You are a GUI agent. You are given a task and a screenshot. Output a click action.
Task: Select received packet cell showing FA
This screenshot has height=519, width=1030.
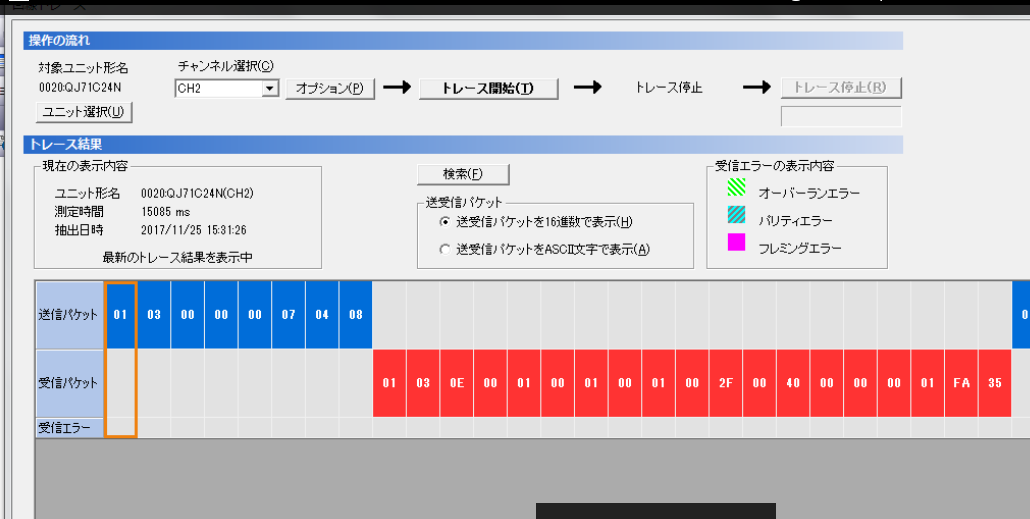961,382
